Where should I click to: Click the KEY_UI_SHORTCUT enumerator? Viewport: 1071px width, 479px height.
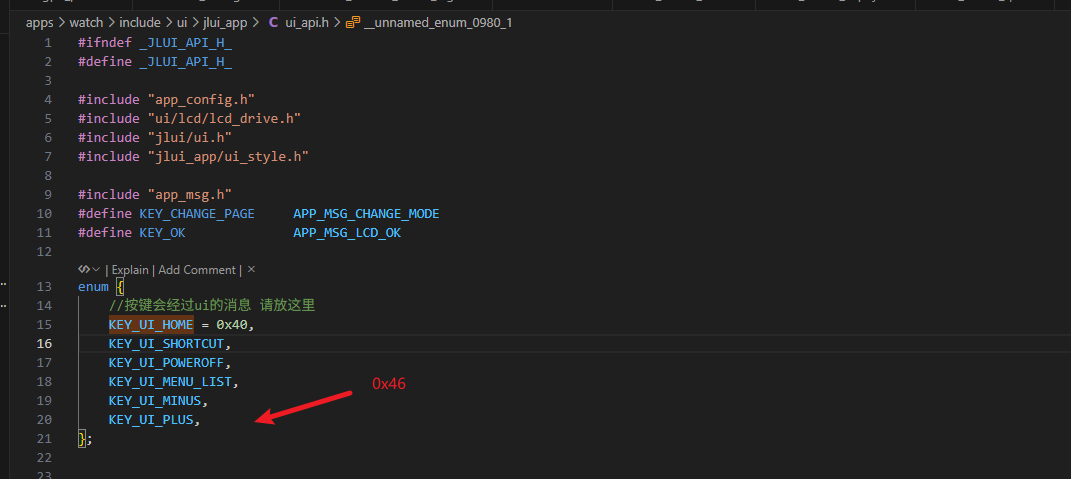[166, 343]
